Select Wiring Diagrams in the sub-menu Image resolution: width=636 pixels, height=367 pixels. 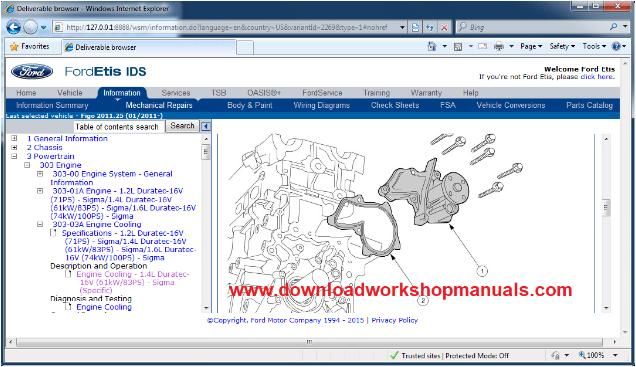click(322, 105)
